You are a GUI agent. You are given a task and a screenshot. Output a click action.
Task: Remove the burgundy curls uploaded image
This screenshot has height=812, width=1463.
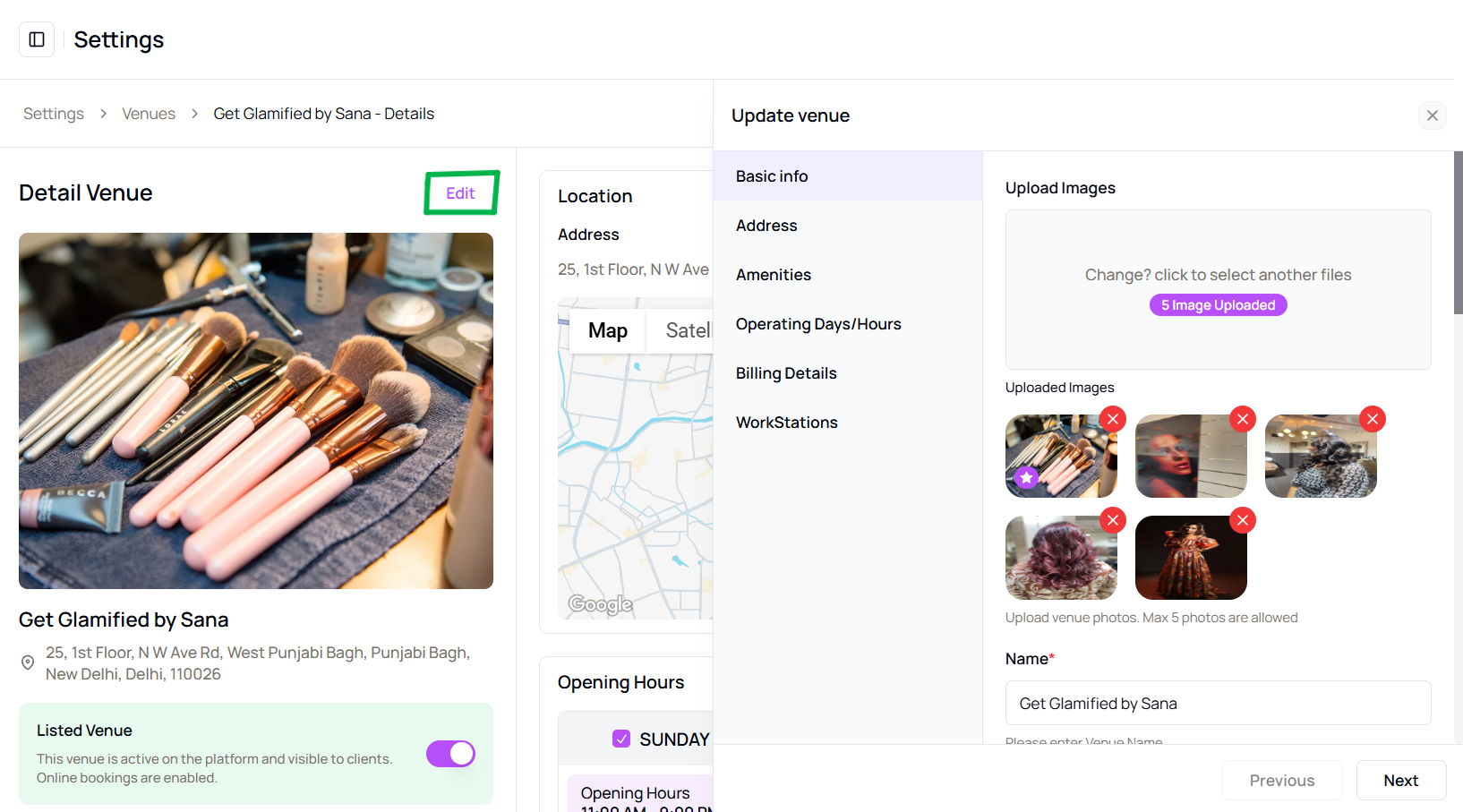click(x=1113, y=520)
